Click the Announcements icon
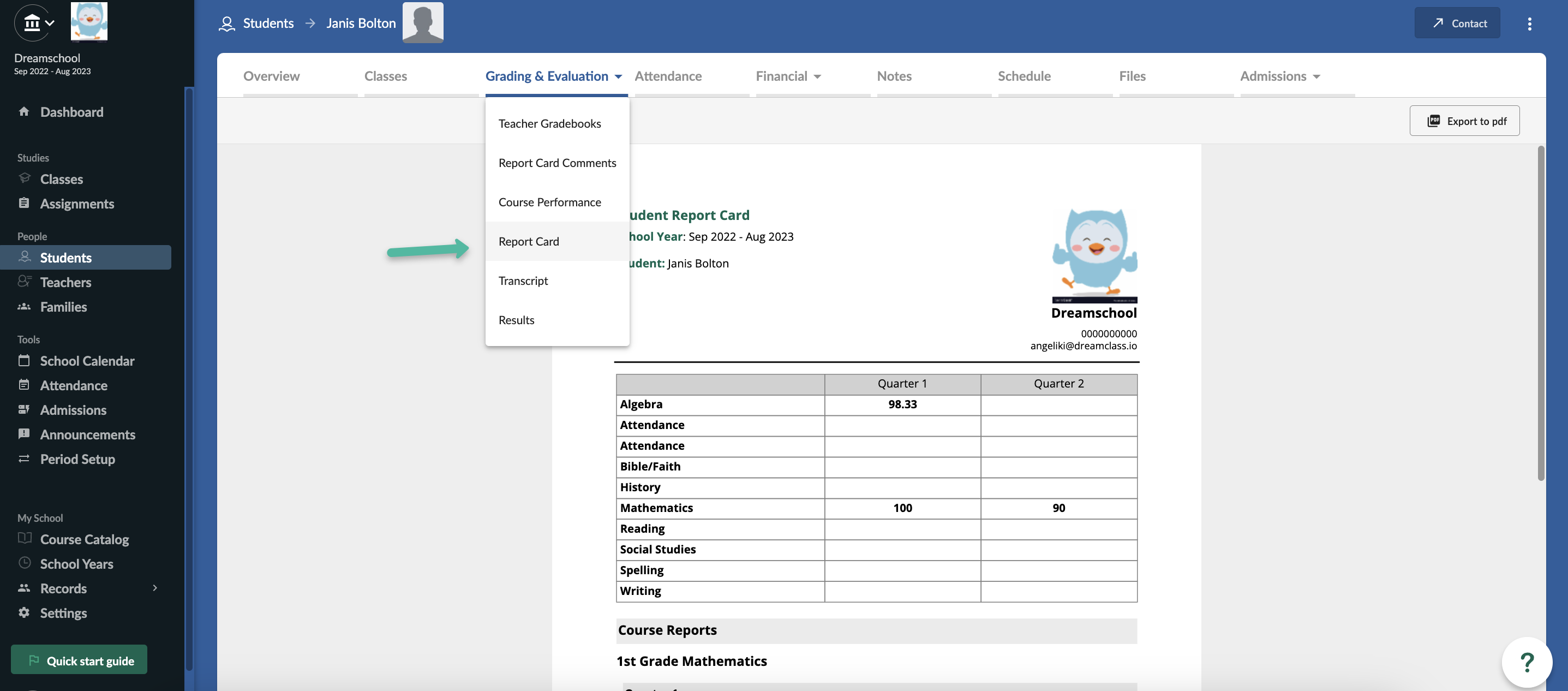Viewport: 1568px width, 691px height. [x=24, y=433]
